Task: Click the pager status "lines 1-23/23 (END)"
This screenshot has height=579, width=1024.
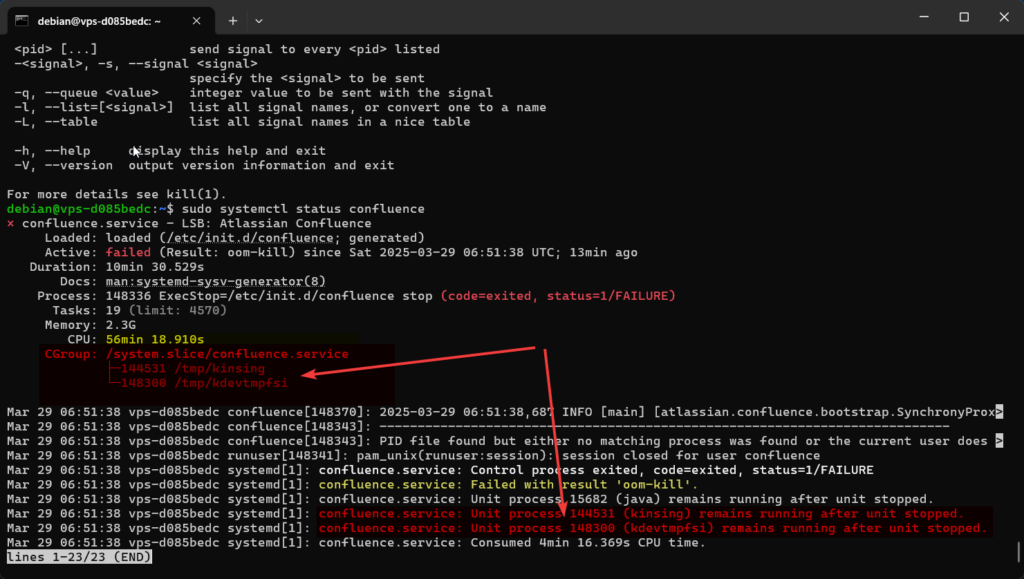Action: pyautogui.click(x=79, y=557)
